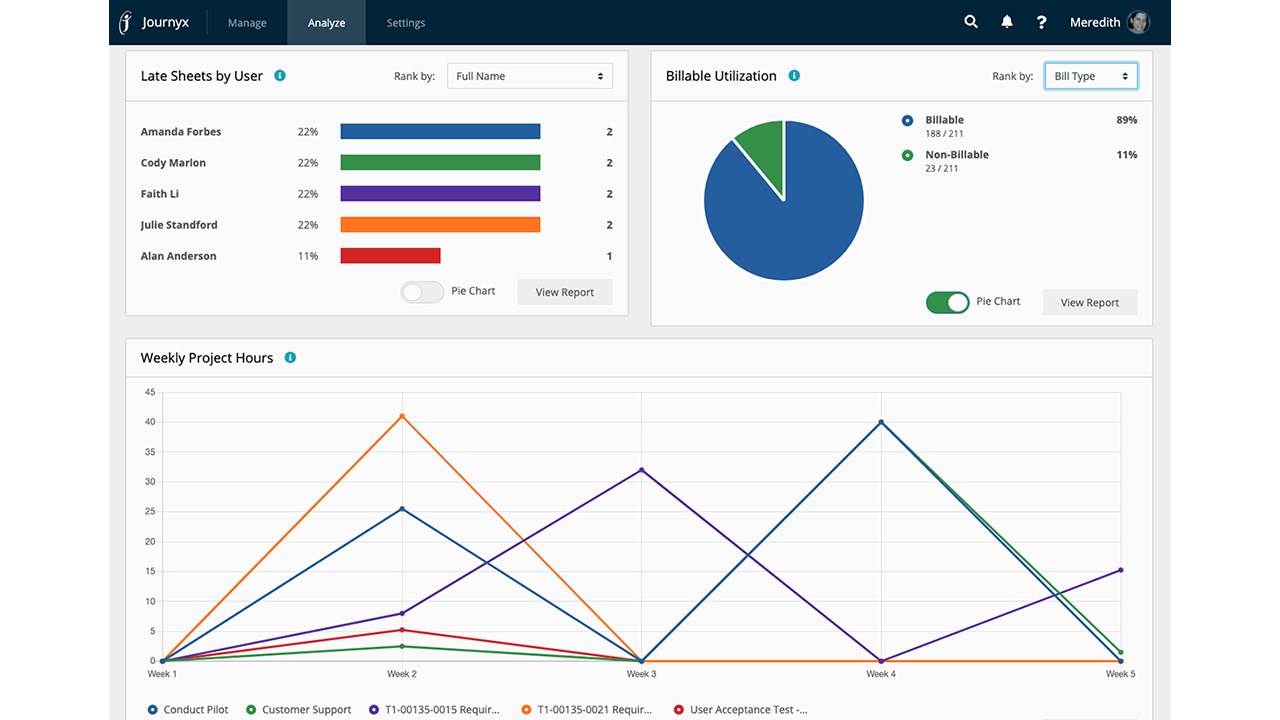The width and height of the screenshot is (1280, 720).
Task: Click Amanda Forbes blue bar
Action: tap(440, 131)
